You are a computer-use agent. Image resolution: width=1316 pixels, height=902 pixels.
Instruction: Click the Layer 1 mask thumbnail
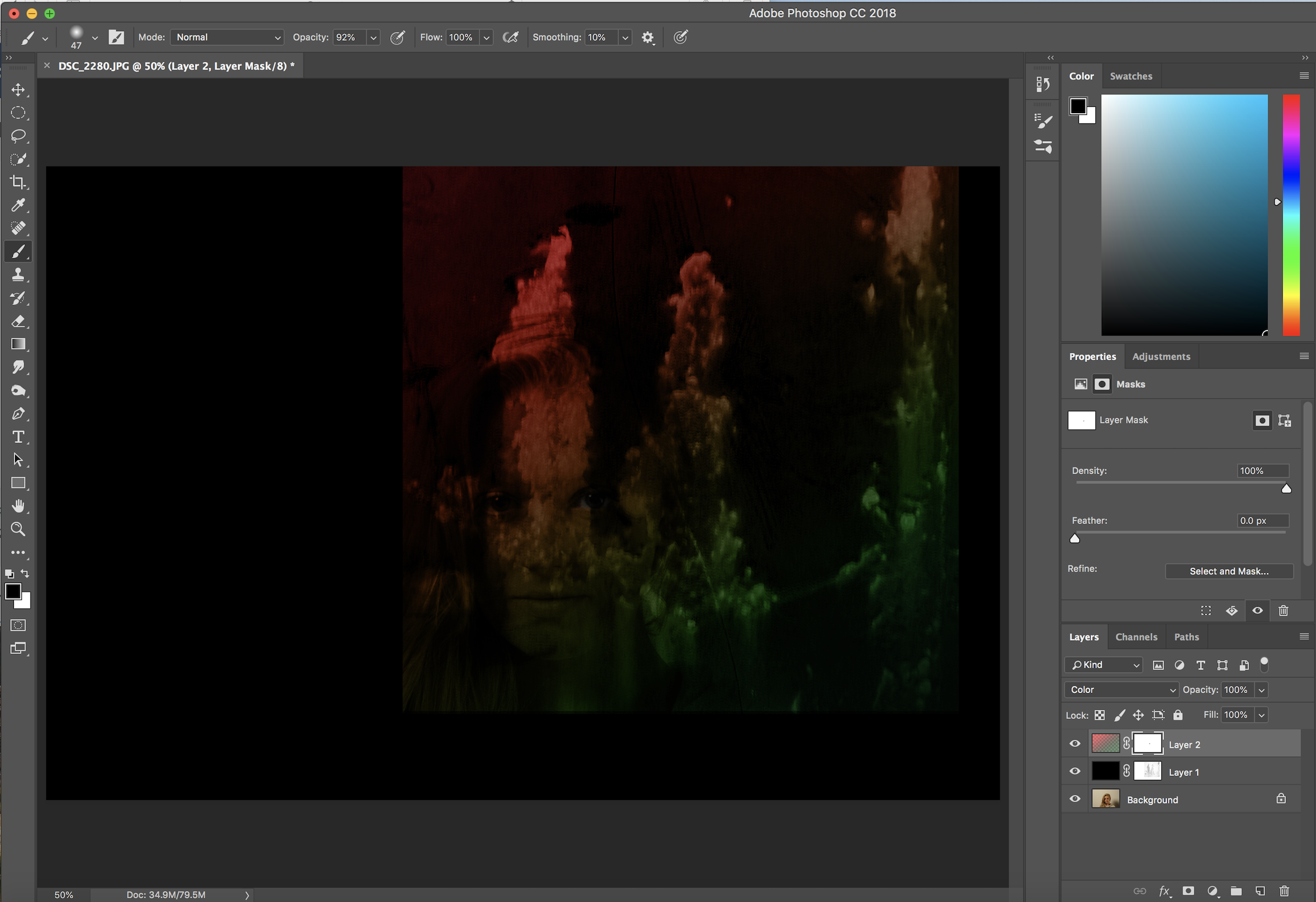[x=1147, y=771]
